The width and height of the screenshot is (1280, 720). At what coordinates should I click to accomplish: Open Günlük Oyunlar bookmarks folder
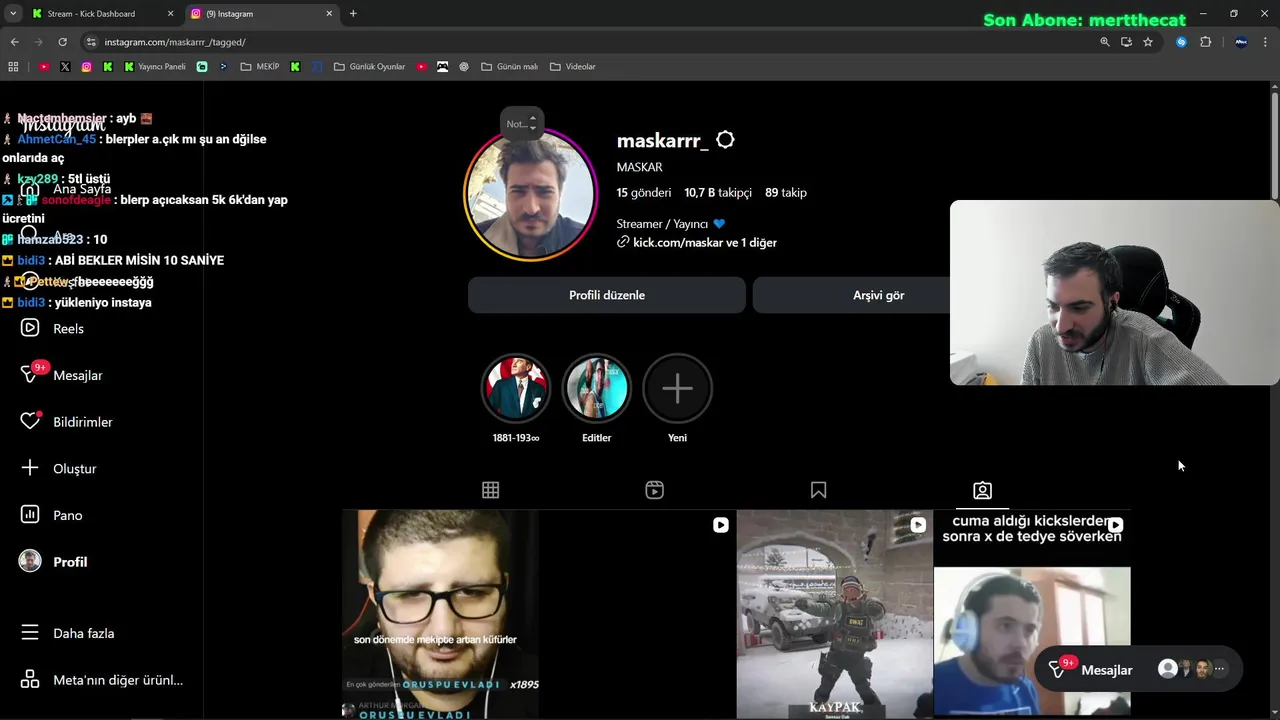click(x=369, y=67)
